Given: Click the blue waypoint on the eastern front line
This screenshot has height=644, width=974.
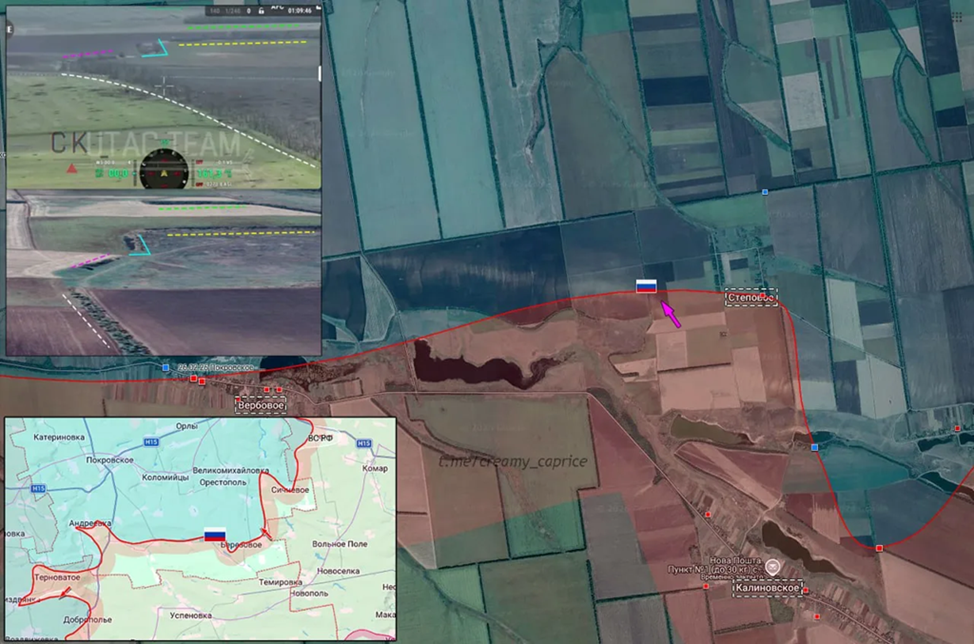Looking at the screenshot, I should pos(815,447).
